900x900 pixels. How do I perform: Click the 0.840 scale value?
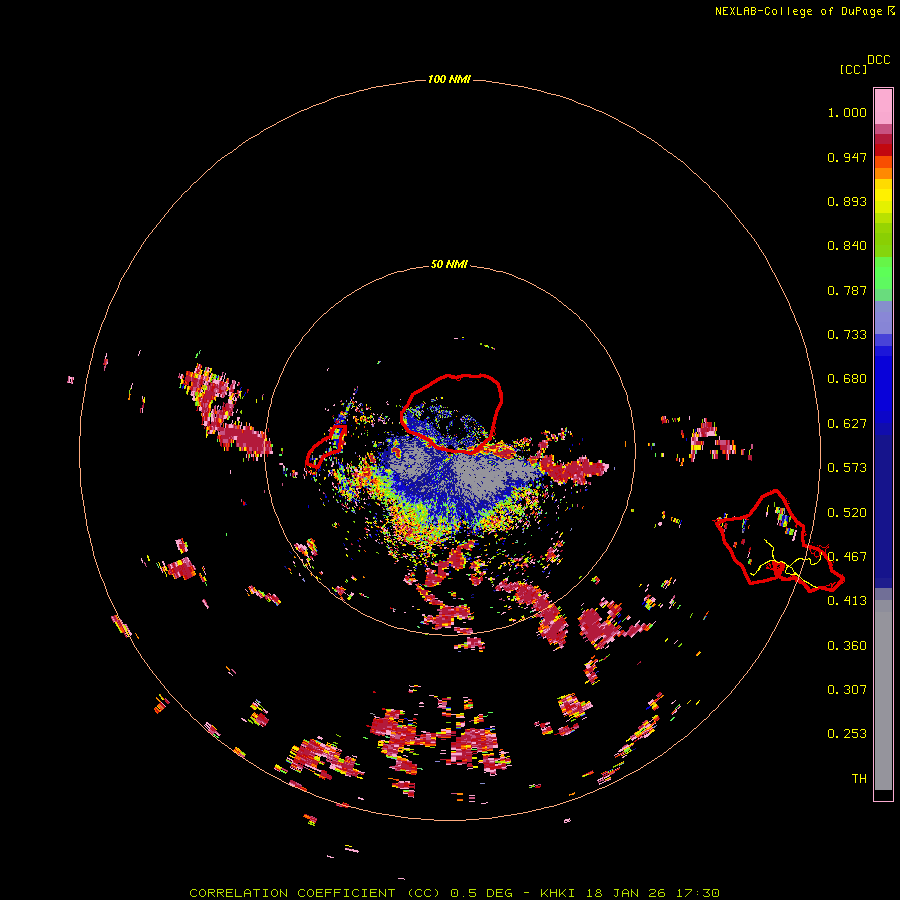[x=847, y=246]
